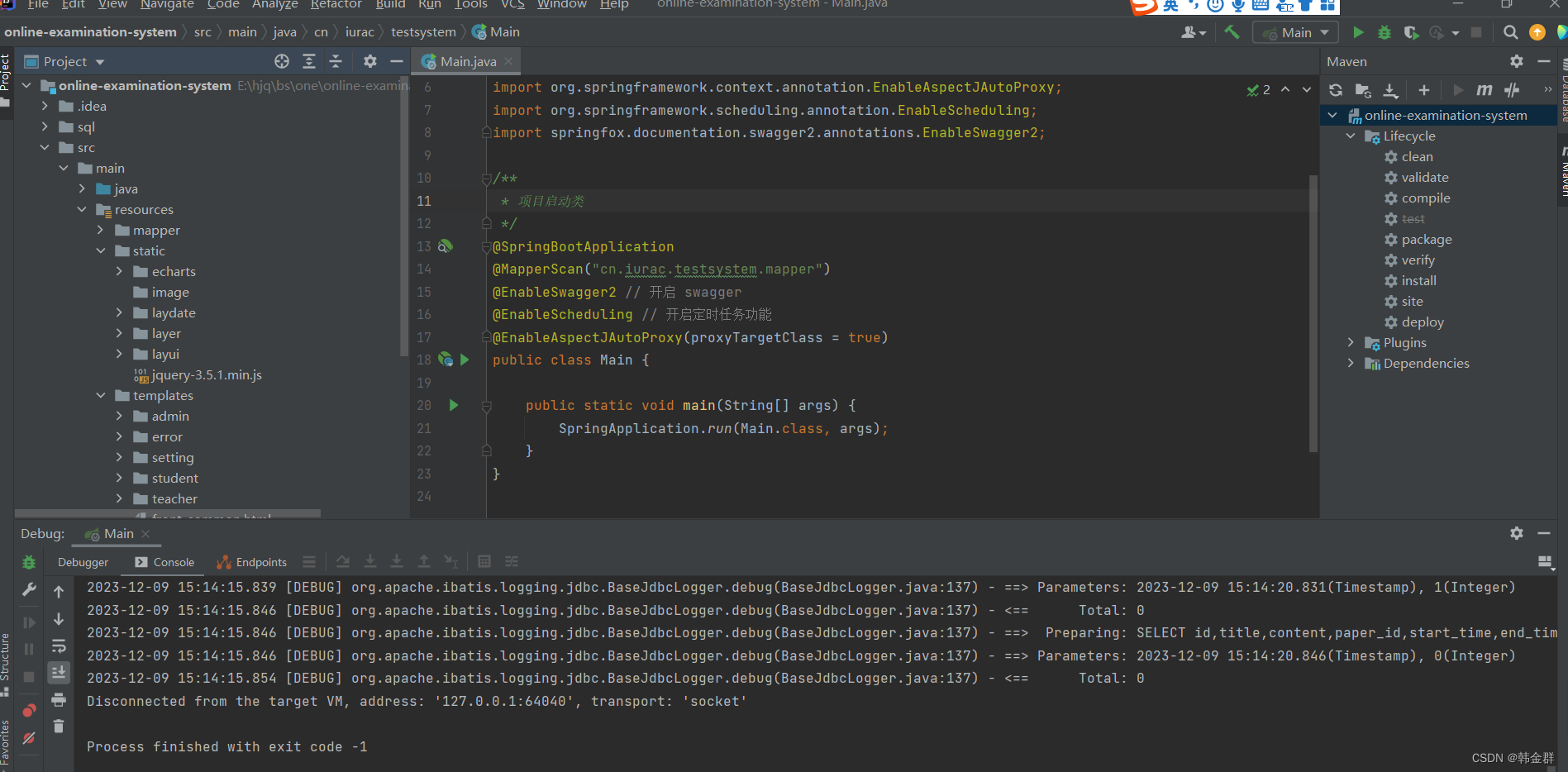Open Refactor menu
Screen dimensions: 1568x772
pos(336,4)
